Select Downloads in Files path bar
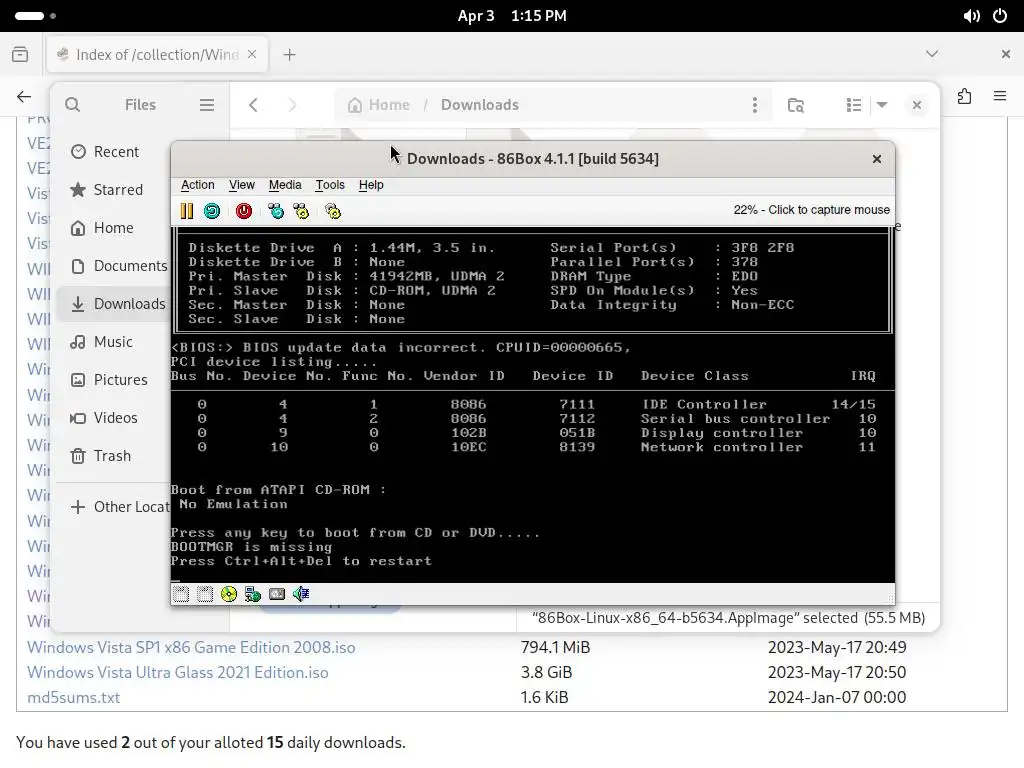Screen dimensions: 1024x768 point(479,104)
